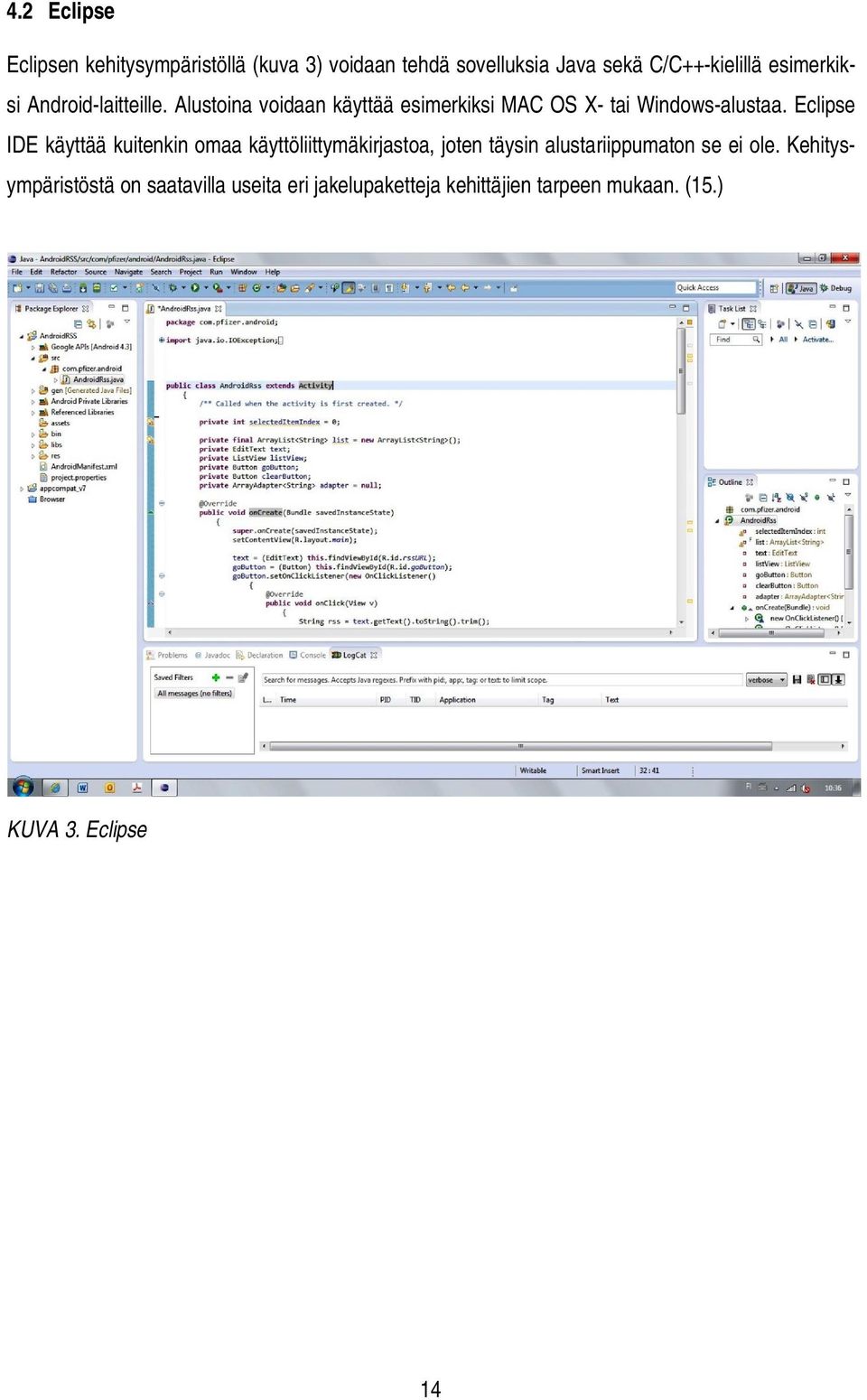Expand the gen [Generated Java Files] node
Screen dimensions: 867x1400
[x=33, y=391]
